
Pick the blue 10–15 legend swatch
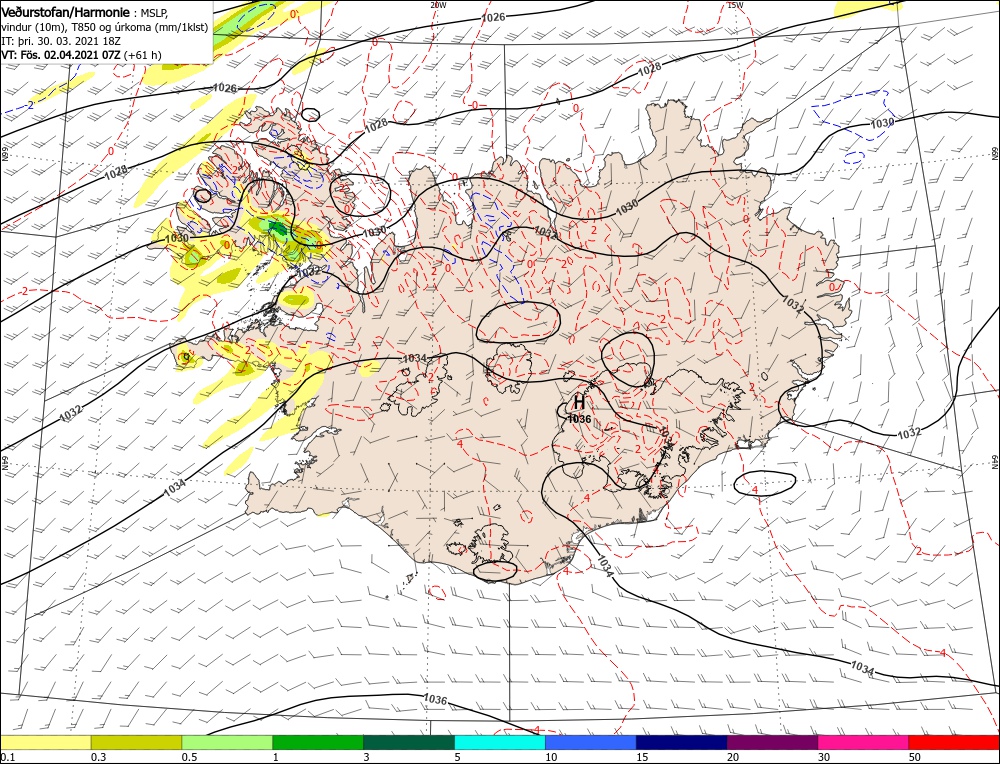(591, 742)
